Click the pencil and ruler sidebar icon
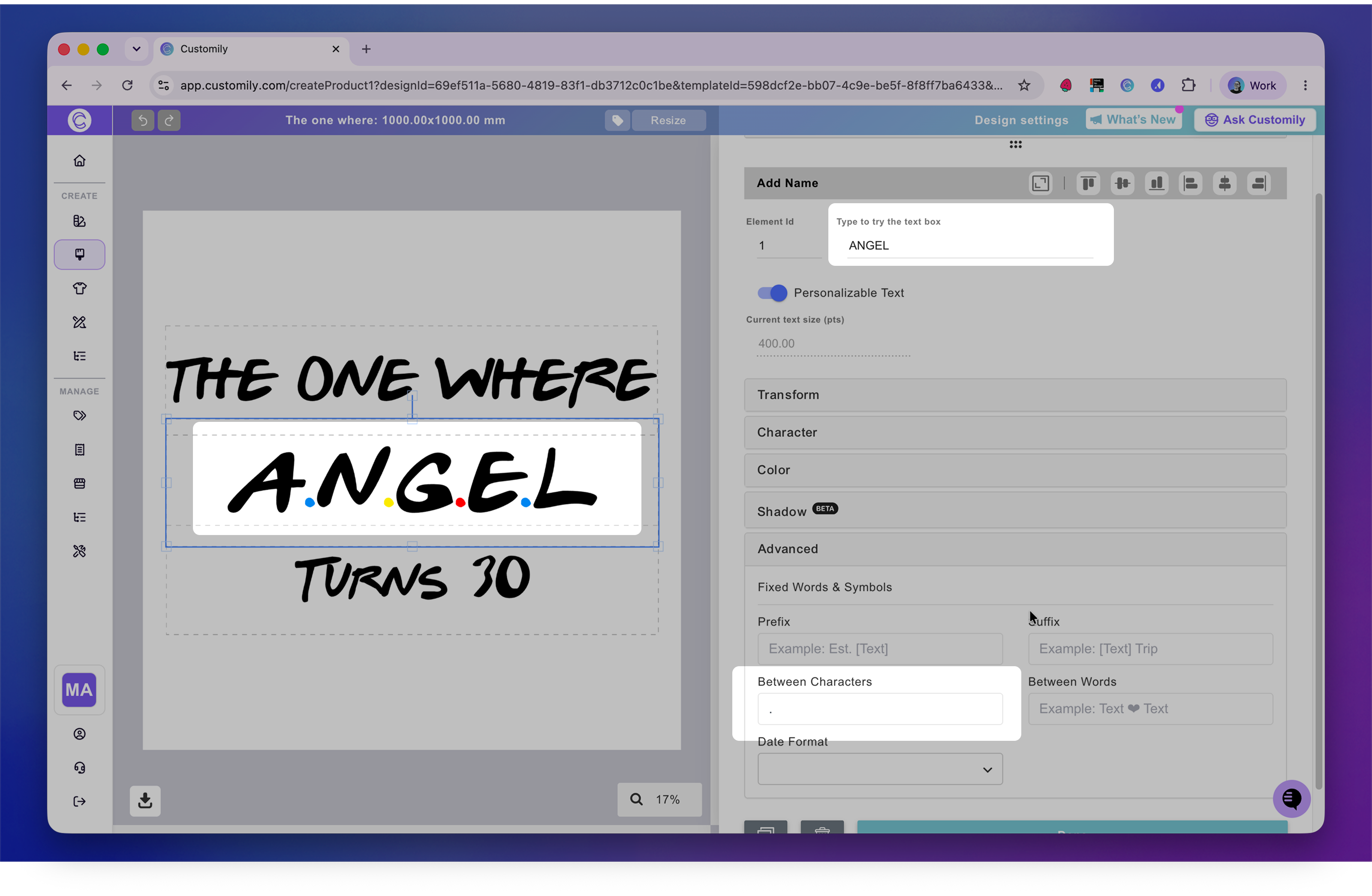Screen dimensions: 1372x896 [80, 322]
